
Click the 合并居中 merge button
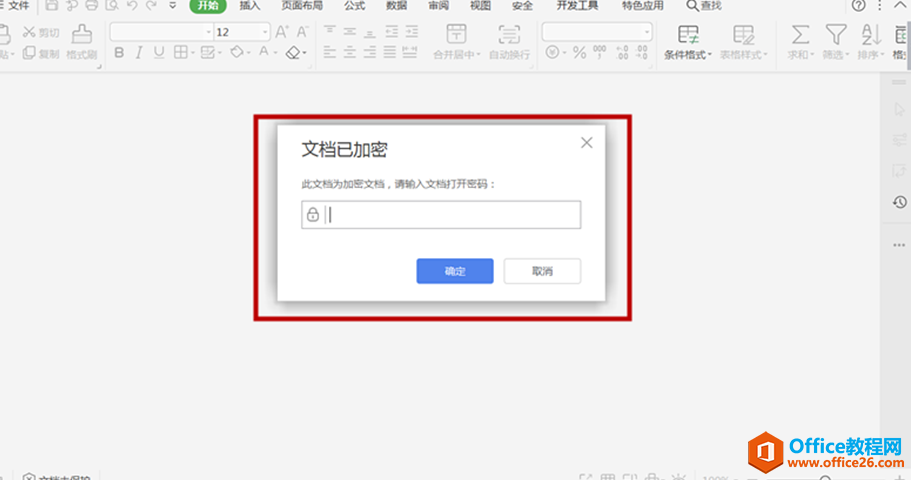pyautogui.click(x=457, y=42)
